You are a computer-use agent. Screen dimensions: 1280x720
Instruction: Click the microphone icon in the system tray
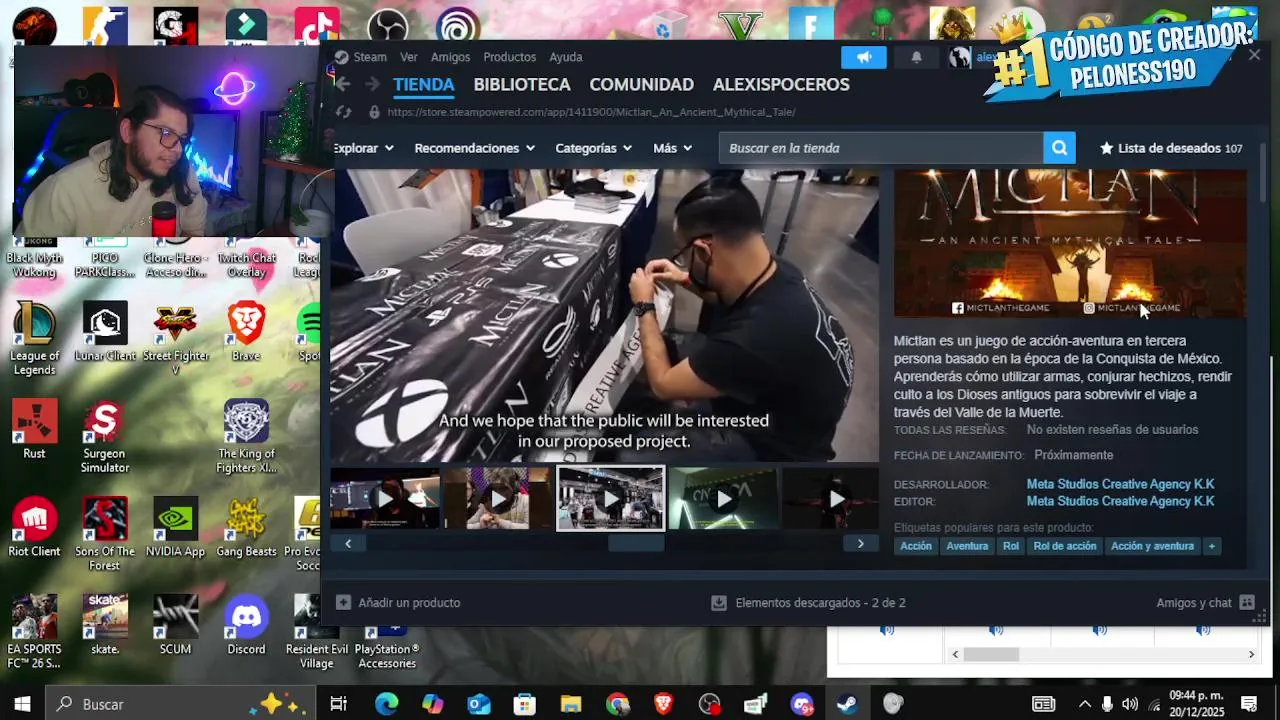(1107, 704)
